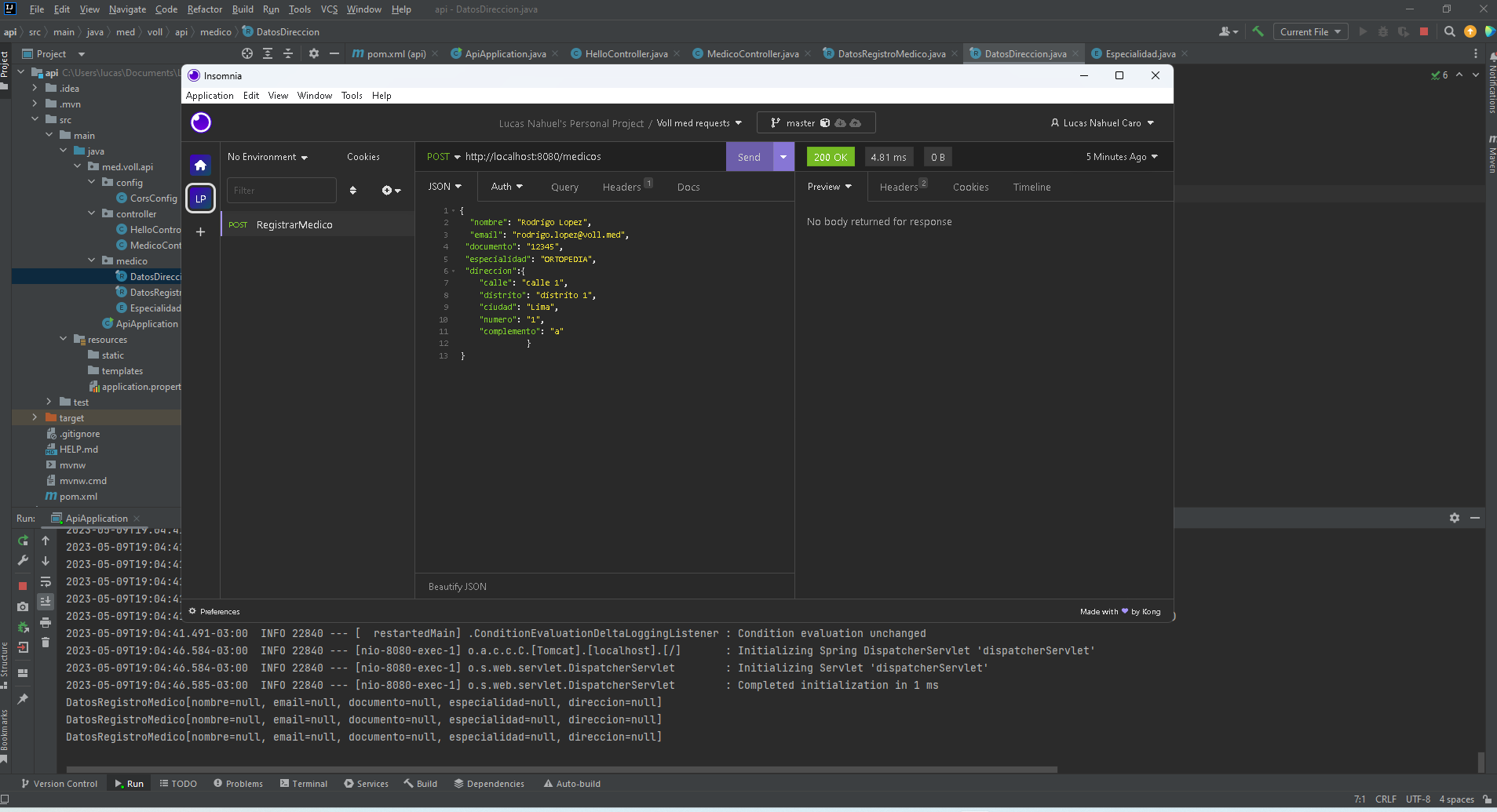1497x812 pixels.
Task: Open the Problems tool window
Action: pyautogui.click(x=238, y=784)
